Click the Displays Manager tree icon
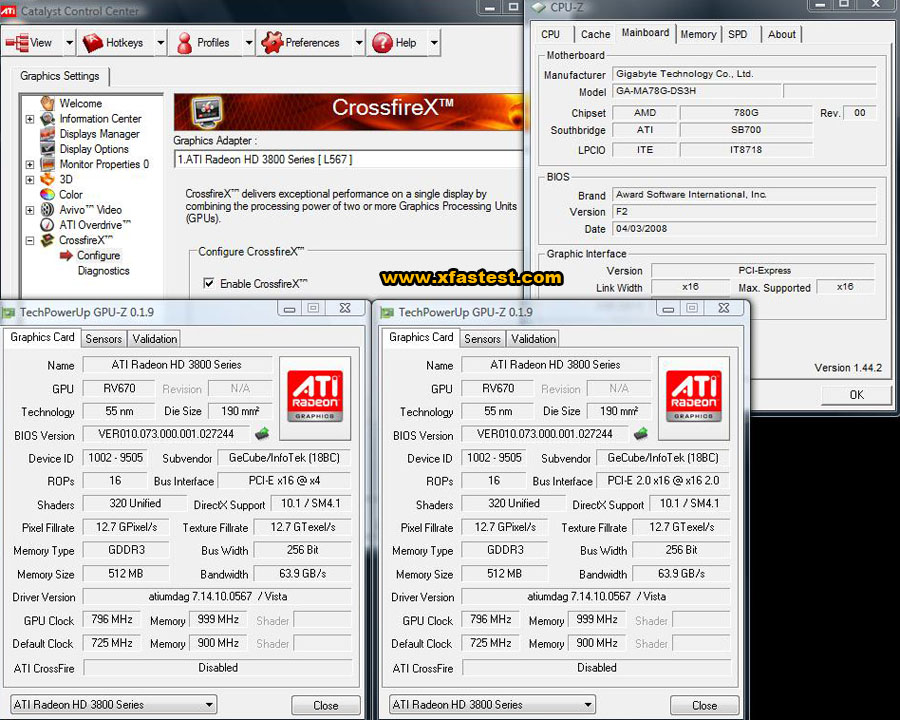The width and height of the screenshot is (900, 720). click(48, 134)
